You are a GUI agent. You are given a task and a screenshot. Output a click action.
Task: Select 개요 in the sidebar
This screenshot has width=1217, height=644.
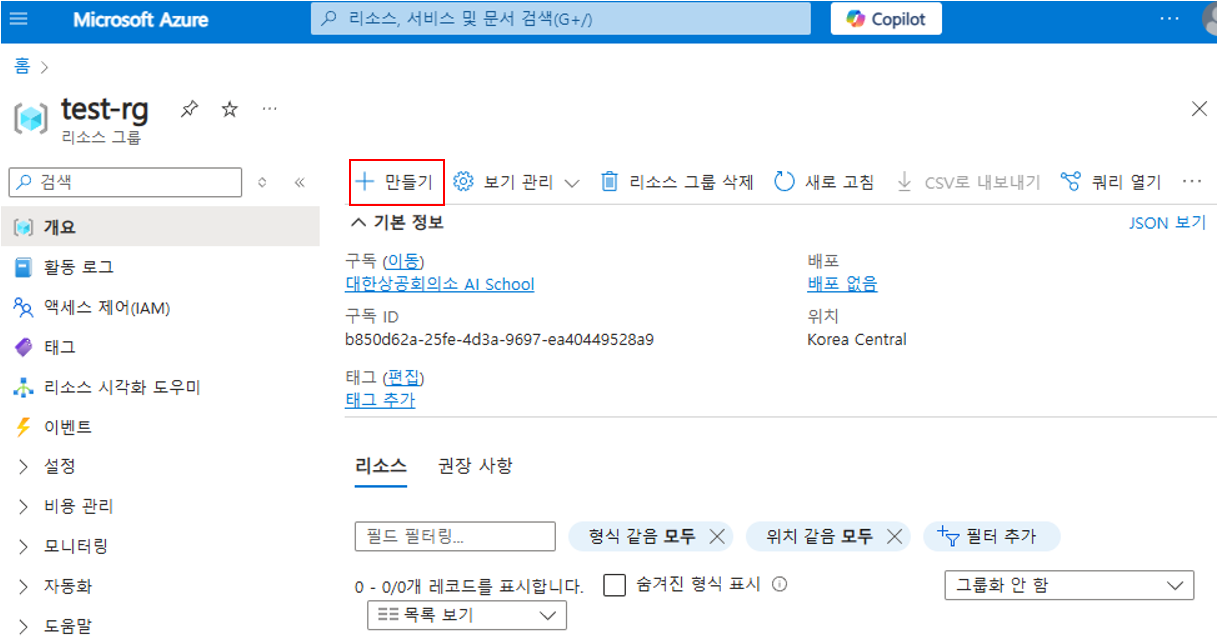160,227
